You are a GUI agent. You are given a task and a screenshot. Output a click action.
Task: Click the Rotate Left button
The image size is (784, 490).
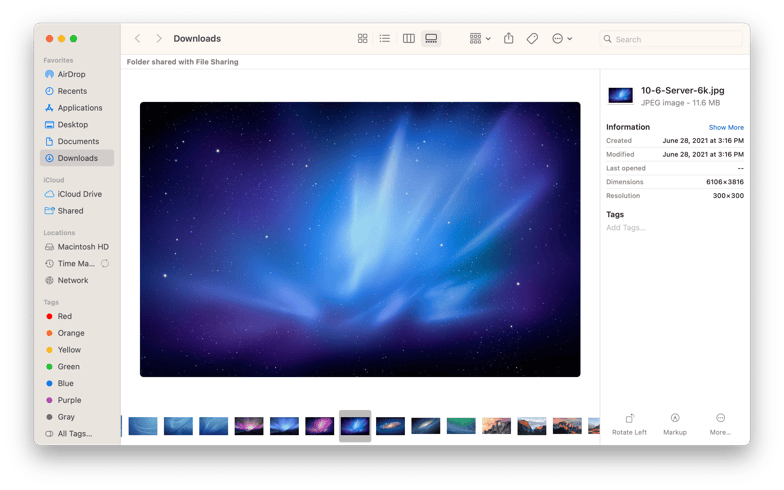coord(630,424)
